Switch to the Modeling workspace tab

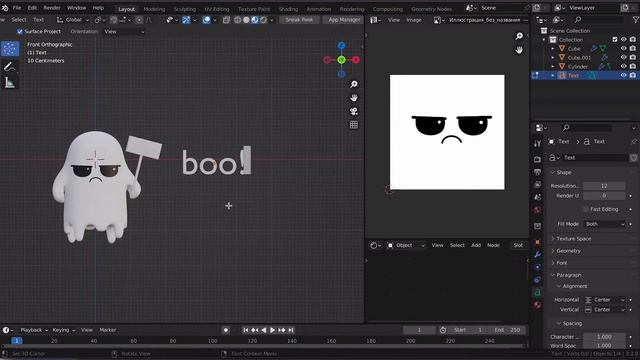tap(154, 9)
